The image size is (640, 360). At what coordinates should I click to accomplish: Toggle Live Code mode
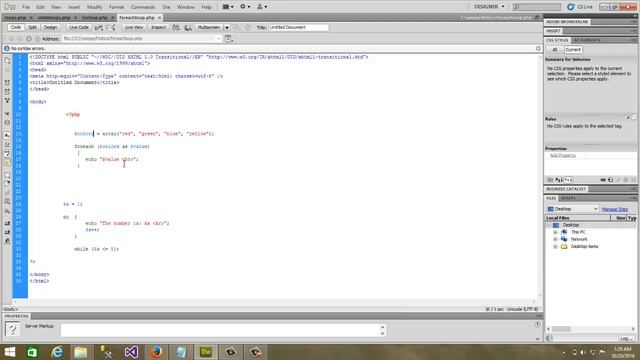79,27
